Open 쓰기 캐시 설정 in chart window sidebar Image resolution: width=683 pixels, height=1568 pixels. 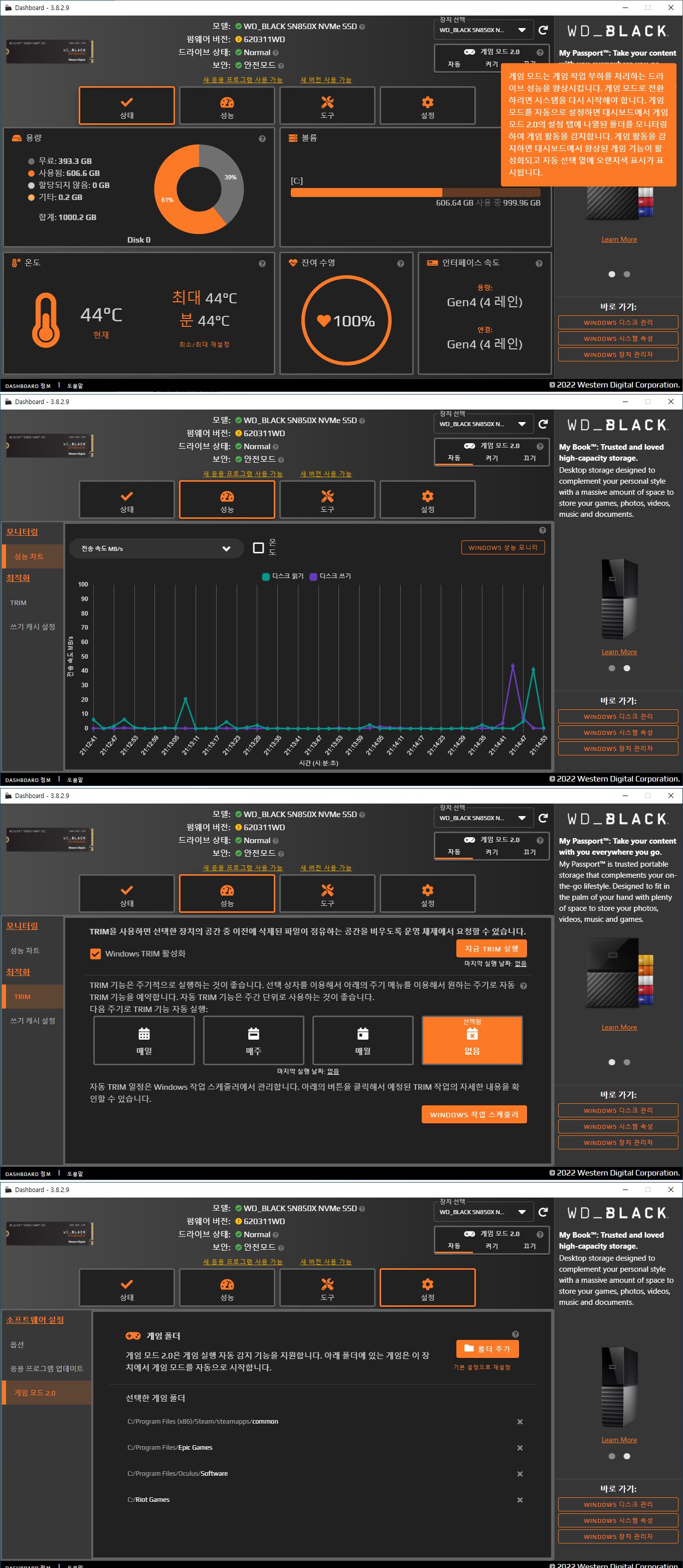32,627
